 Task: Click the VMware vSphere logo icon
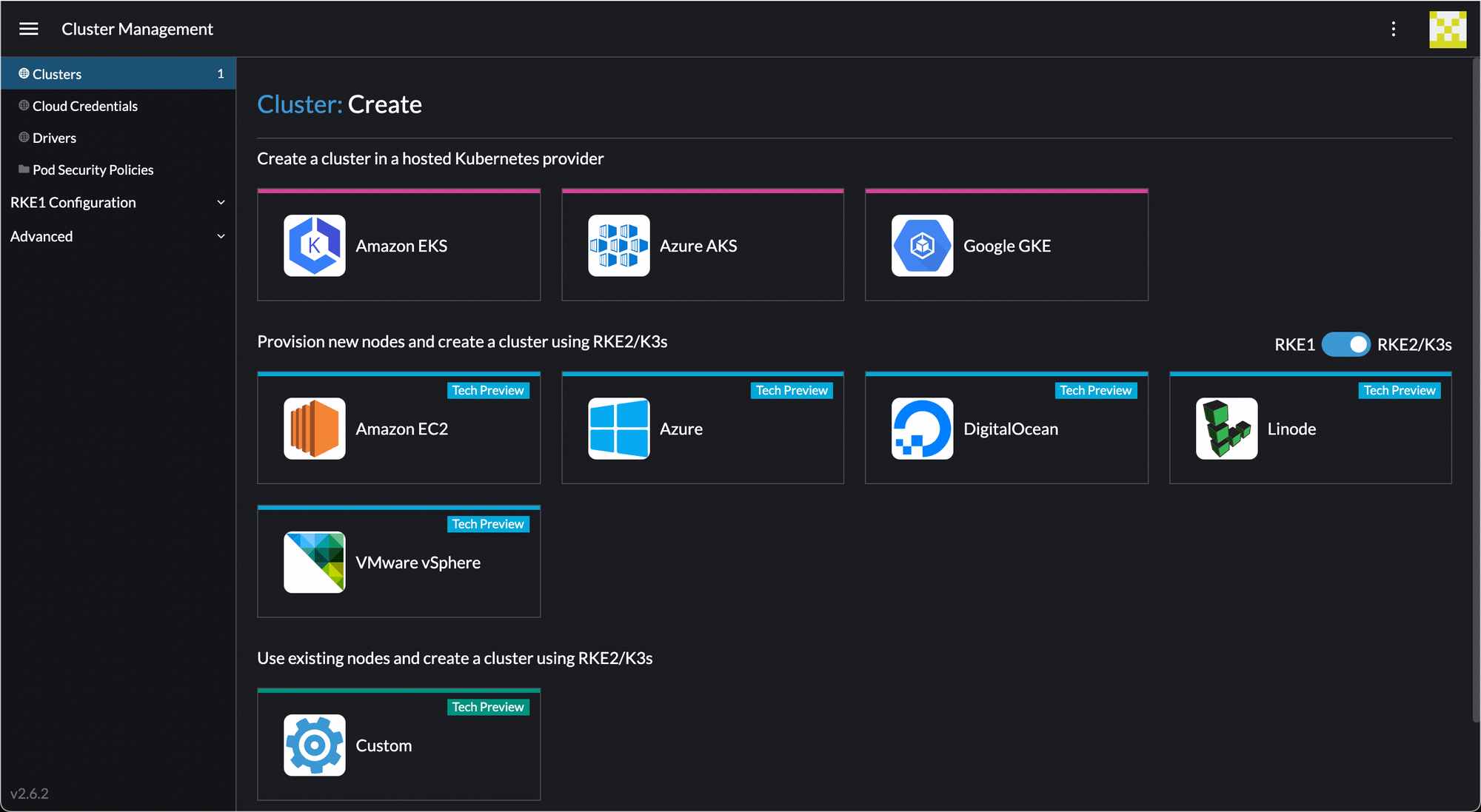(314, 563)
